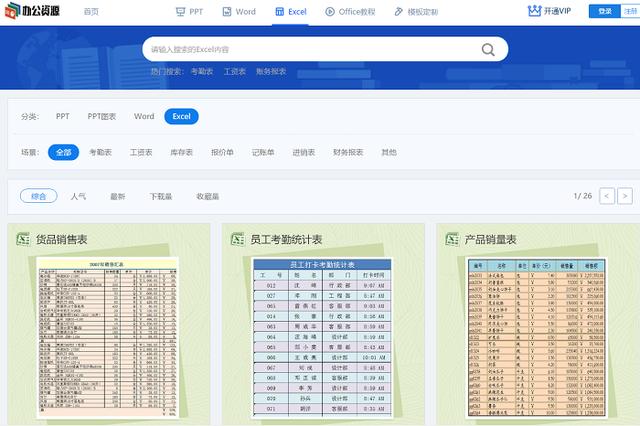This screenshot has width=640, height=426.
Task: Click the 货品销售表 card title
Action: click(x=62, y=240)
